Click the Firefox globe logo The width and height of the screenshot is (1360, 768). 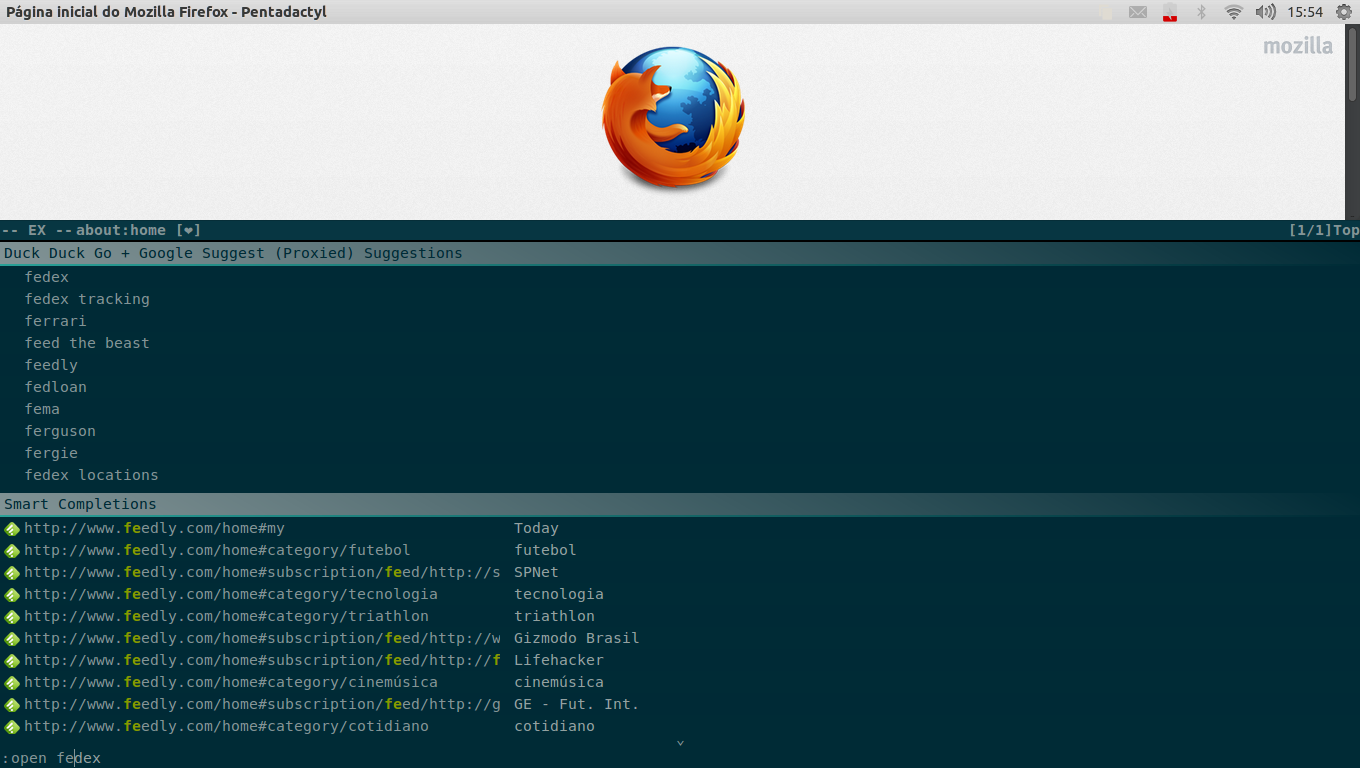pos(674,118)
